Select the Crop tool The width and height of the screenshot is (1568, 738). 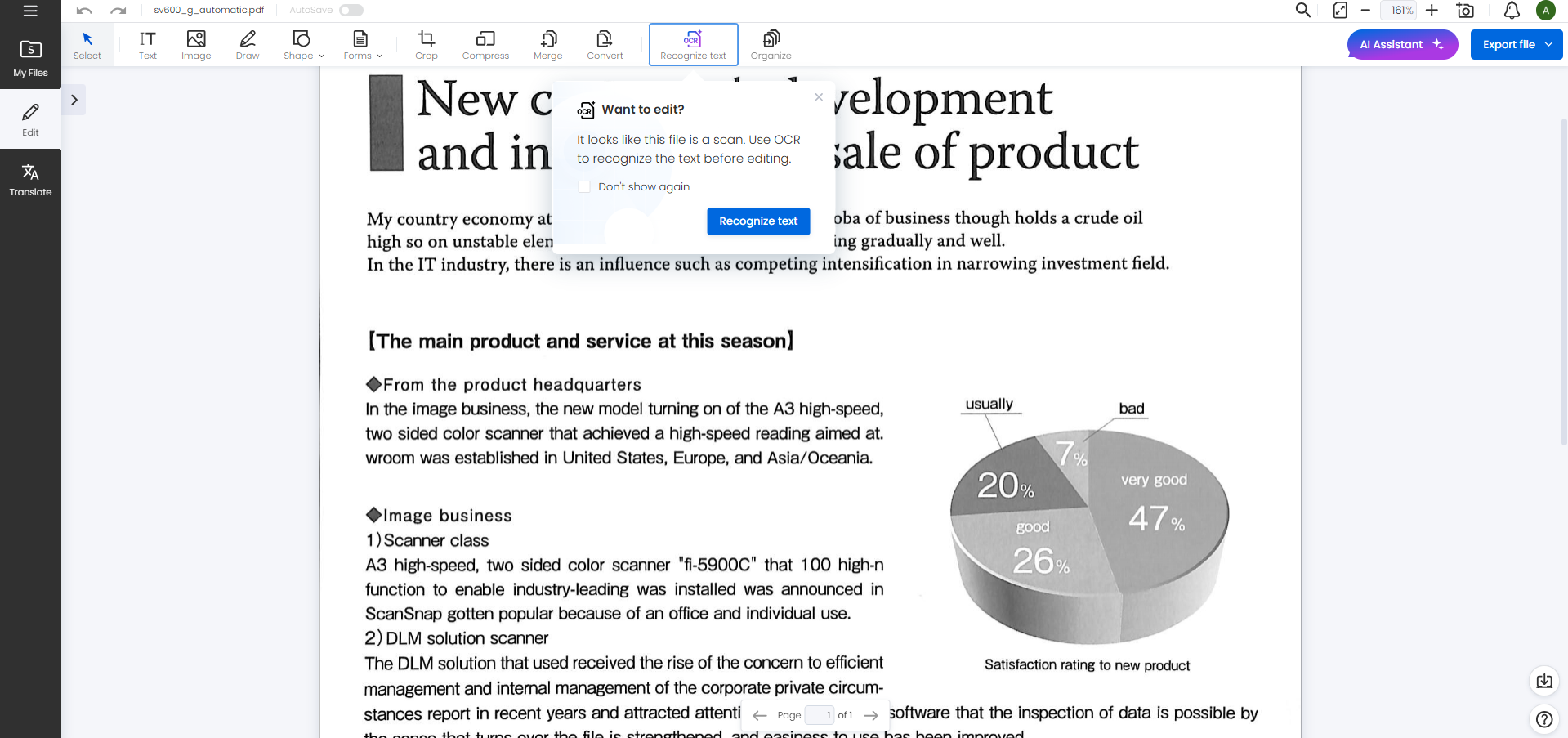point(426,45)
